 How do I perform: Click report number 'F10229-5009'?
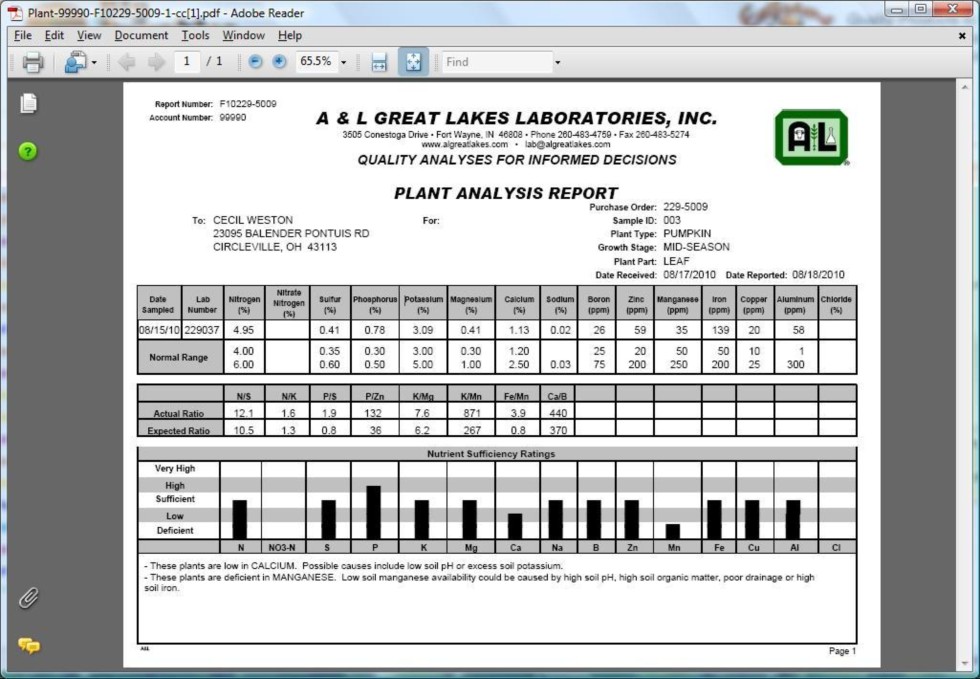click(x=248, y=104)
